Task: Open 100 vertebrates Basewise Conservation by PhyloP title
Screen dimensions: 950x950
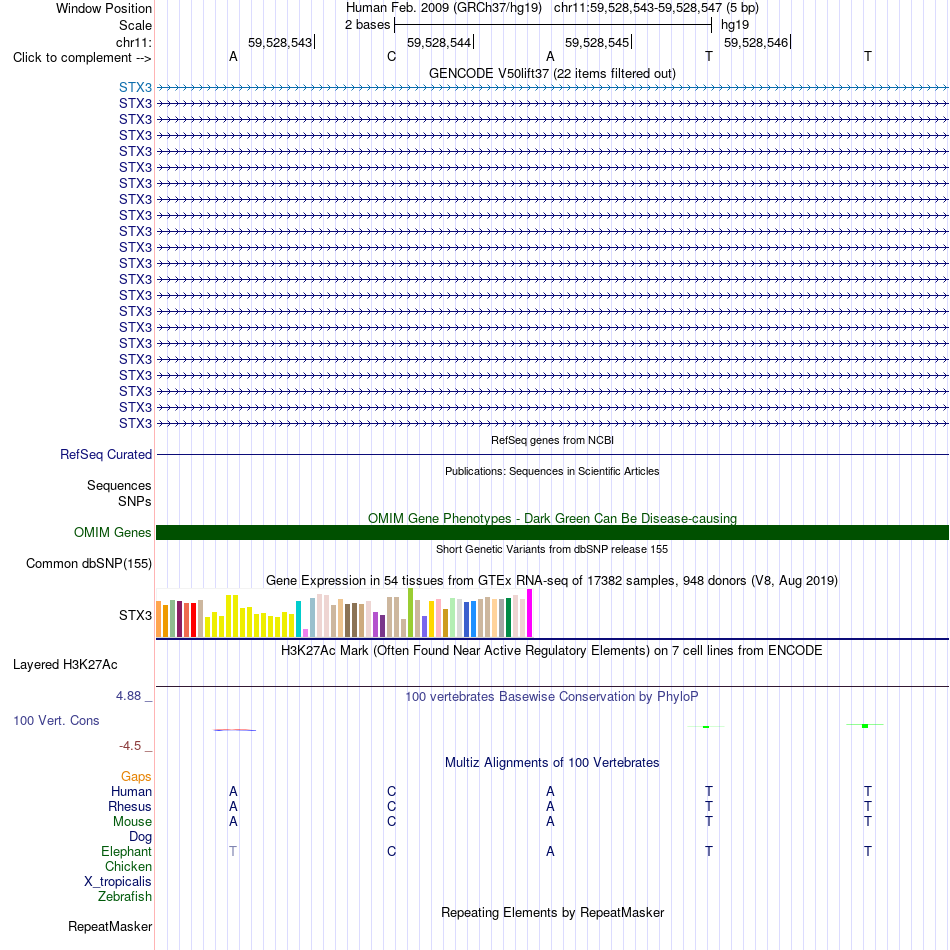Action: pos(552,697)
